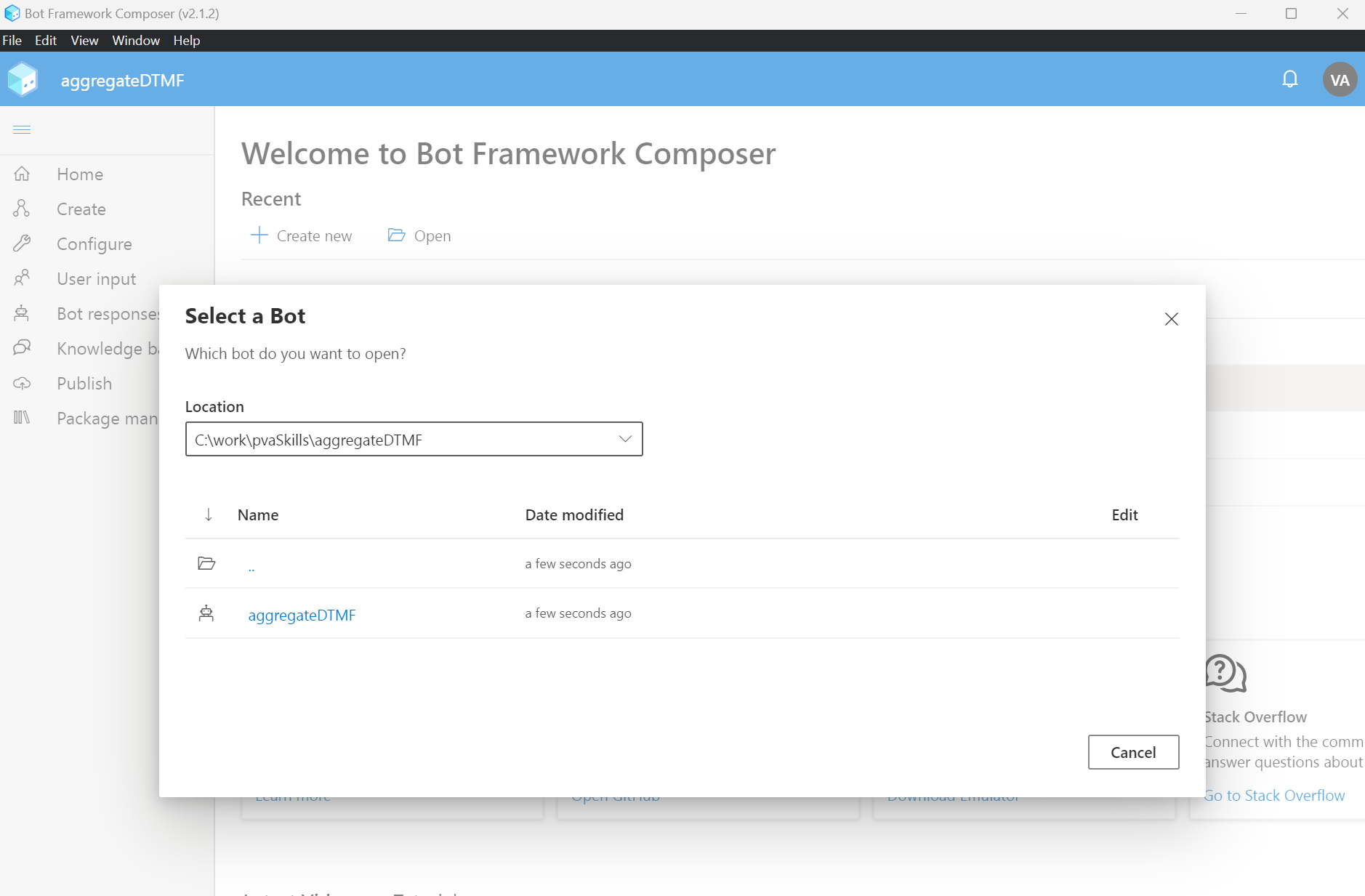Click the Publish cloud icon
The height and width of the screenshot is (896, 1365).
[x=22, y=384]
